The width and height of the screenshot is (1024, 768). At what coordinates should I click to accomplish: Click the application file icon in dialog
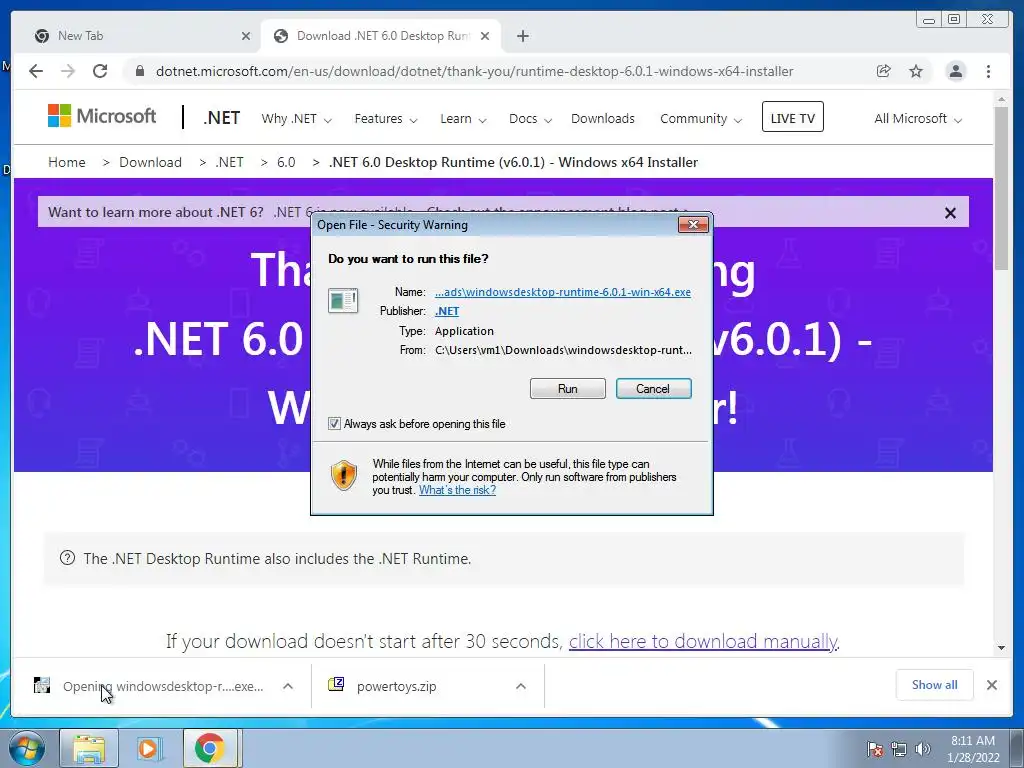tap(343, 301)
